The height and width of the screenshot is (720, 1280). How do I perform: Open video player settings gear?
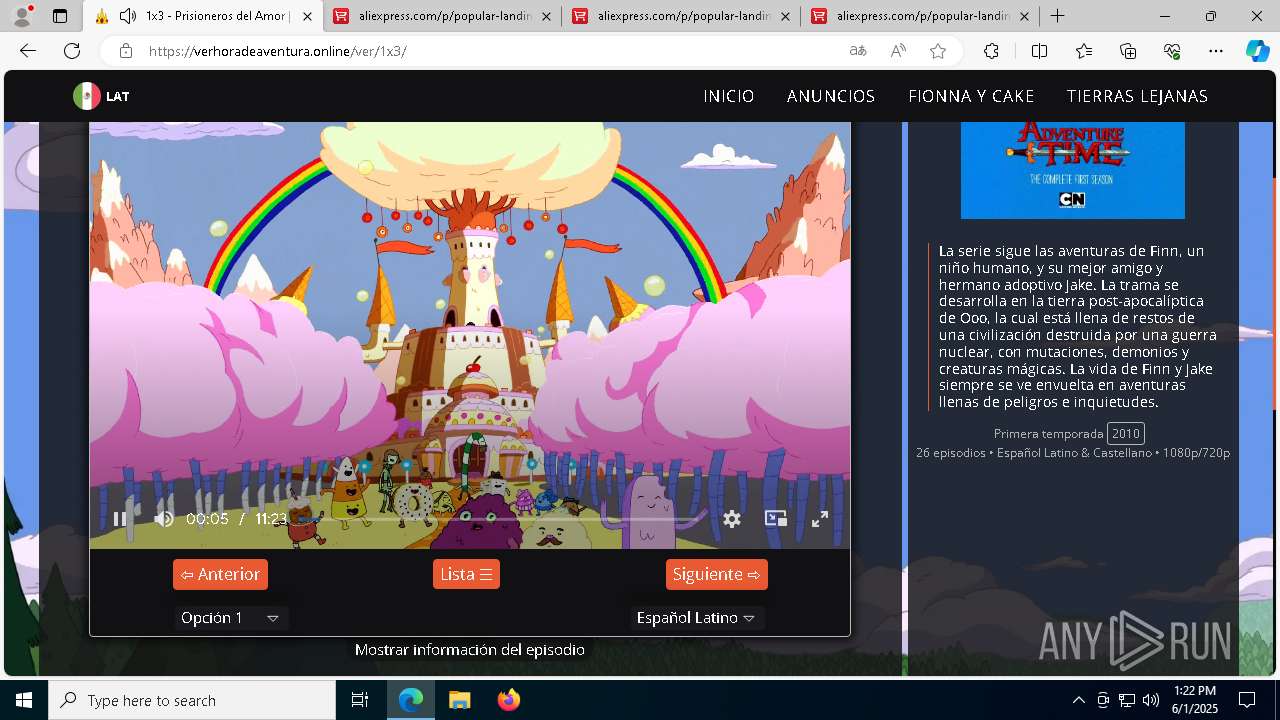[x=732, y=519]
